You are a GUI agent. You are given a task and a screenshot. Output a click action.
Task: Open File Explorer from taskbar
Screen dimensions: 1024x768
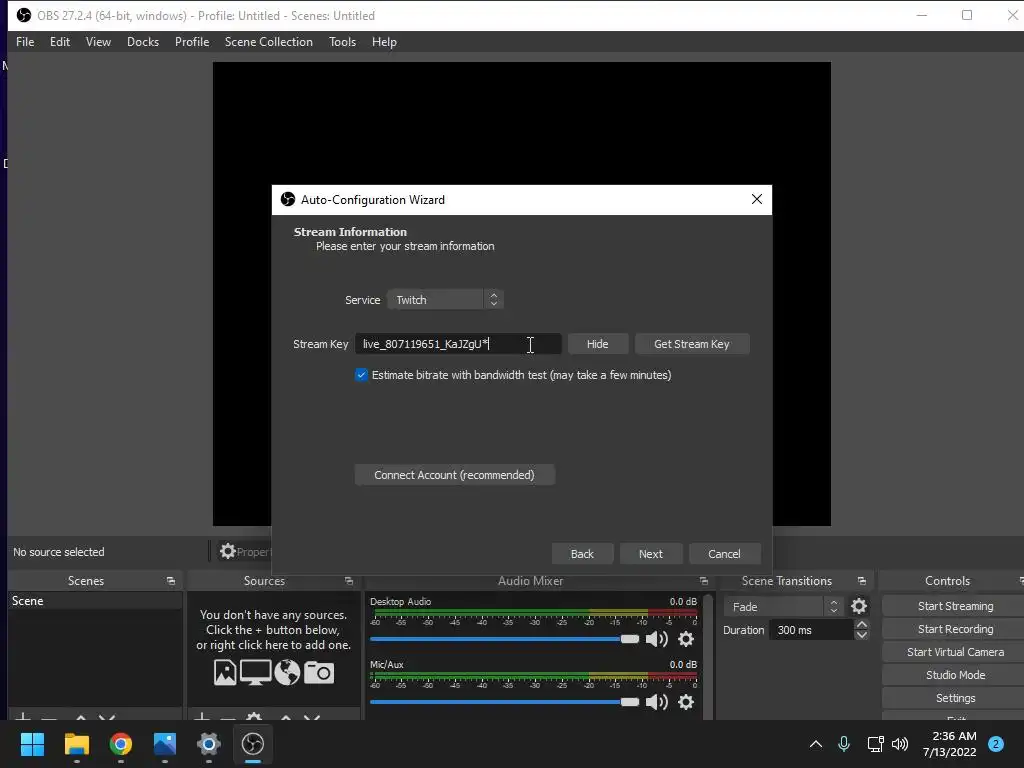click(76, 744)
